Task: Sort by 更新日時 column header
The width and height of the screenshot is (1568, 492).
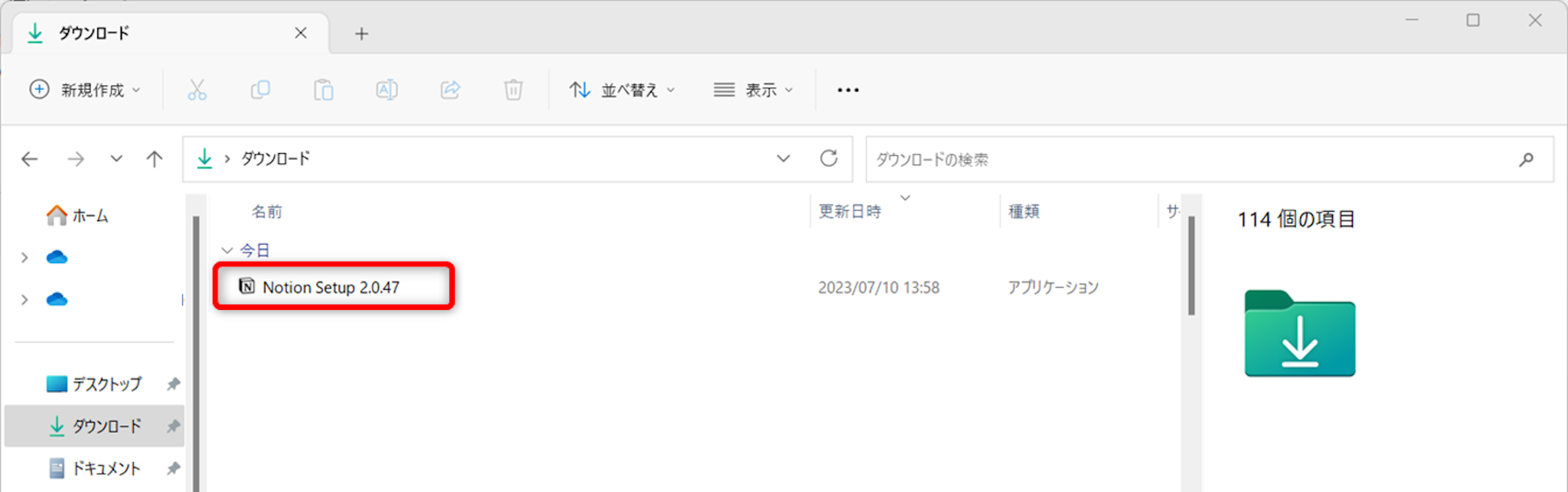Action: click(x=850, y=212)
